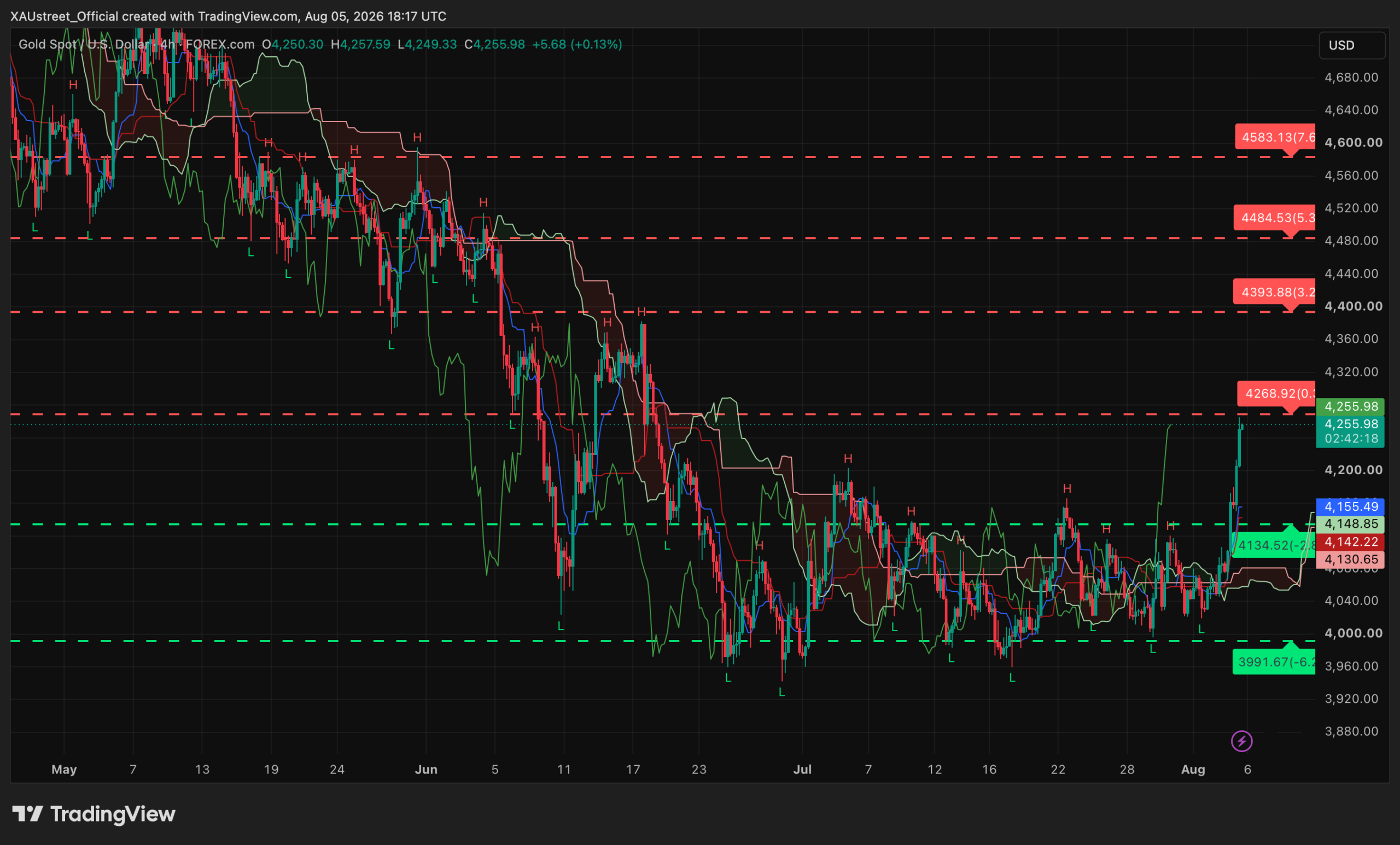Click the close value C4,255.98 in legend

494,44
